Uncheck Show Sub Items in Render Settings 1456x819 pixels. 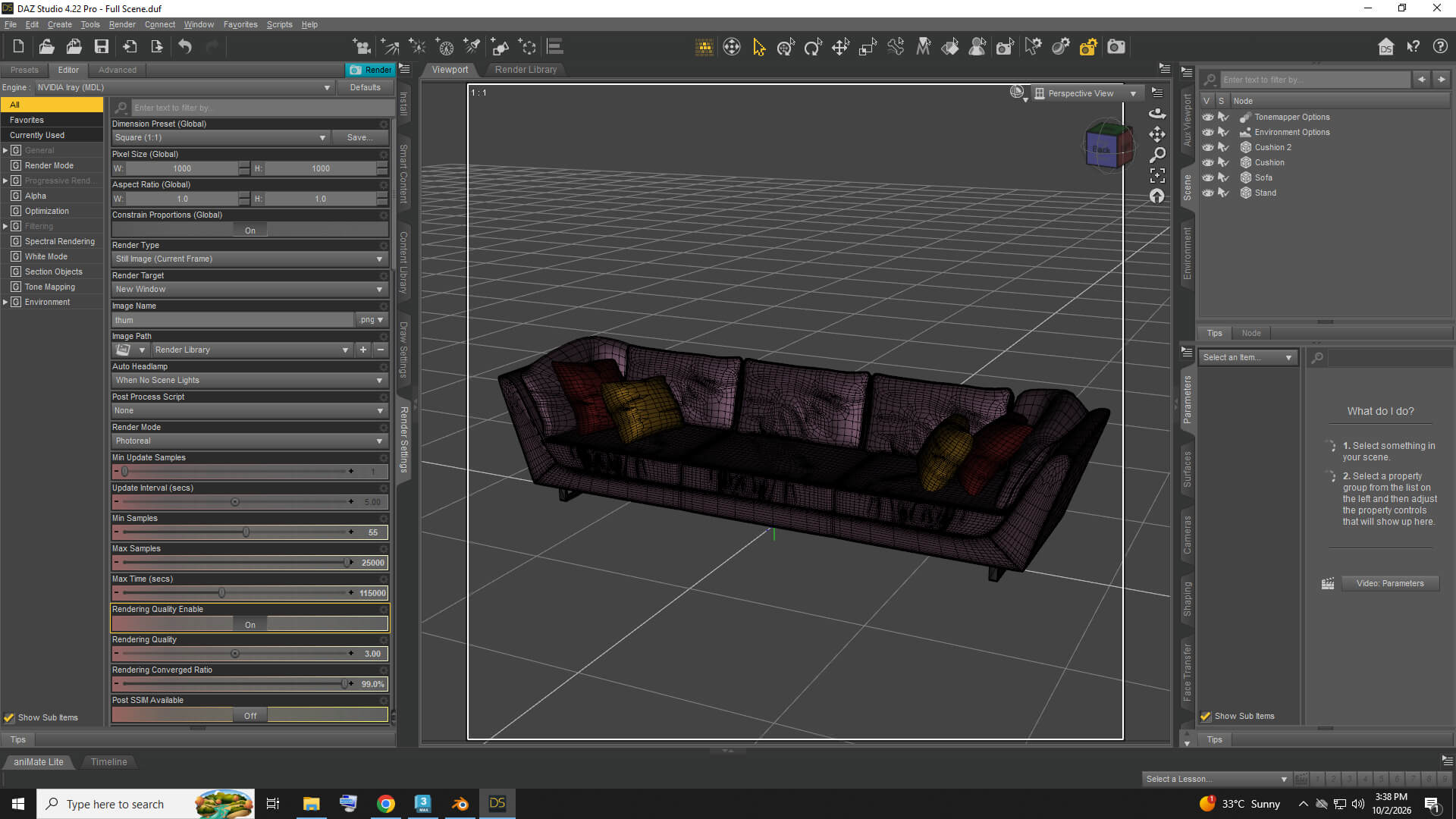[9, 717]
